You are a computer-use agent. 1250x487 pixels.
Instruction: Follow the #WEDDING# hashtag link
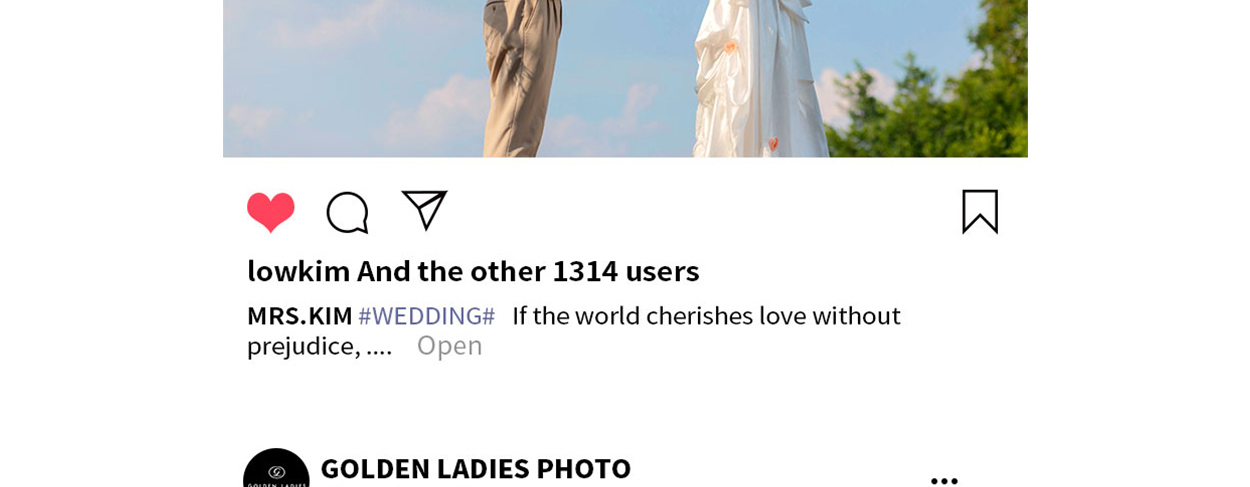click(427, 316)
